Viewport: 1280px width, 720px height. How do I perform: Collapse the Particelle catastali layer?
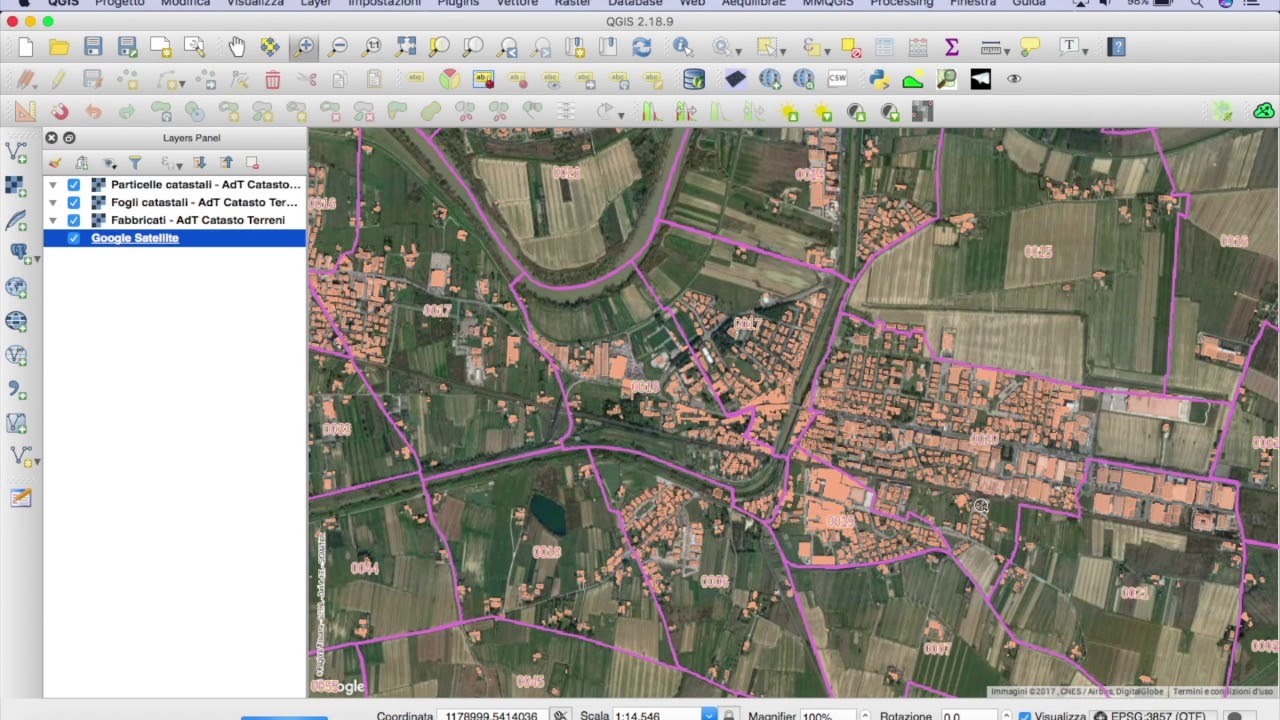[53, 185]
